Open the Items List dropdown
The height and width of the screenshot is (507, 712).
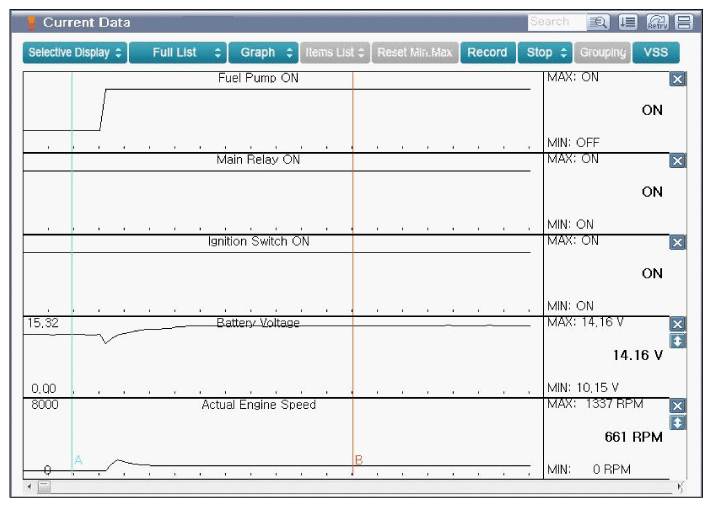pyautogui.click(x=335, y=53)
